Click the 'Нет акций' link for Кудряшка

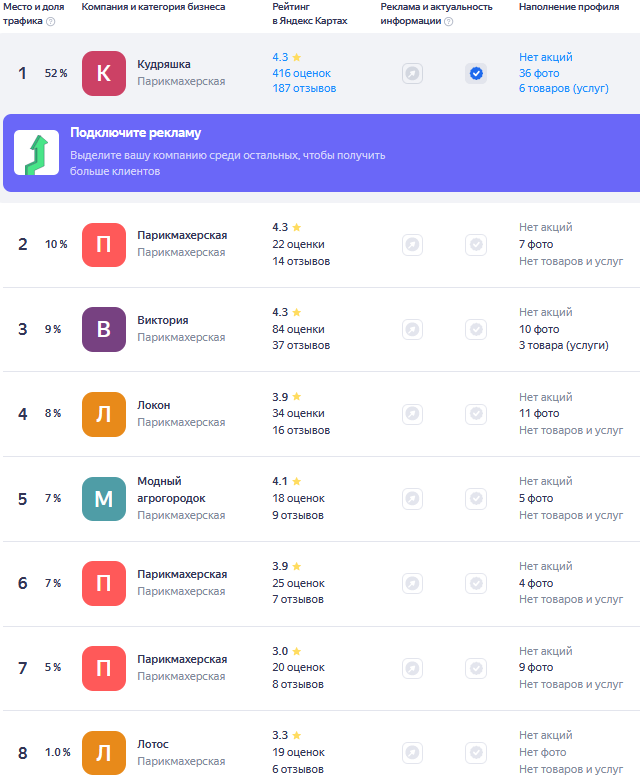(546, 57)
